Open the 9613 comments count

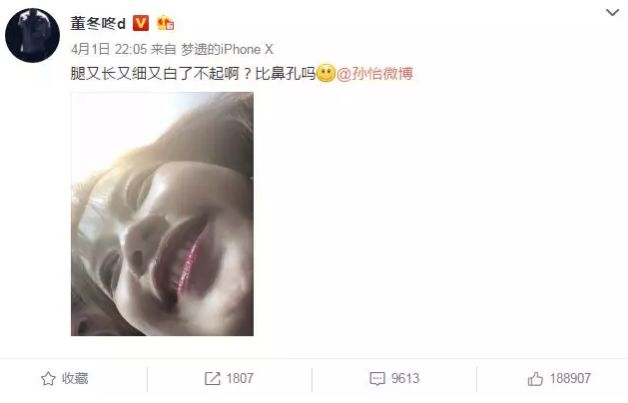[405, 378]
